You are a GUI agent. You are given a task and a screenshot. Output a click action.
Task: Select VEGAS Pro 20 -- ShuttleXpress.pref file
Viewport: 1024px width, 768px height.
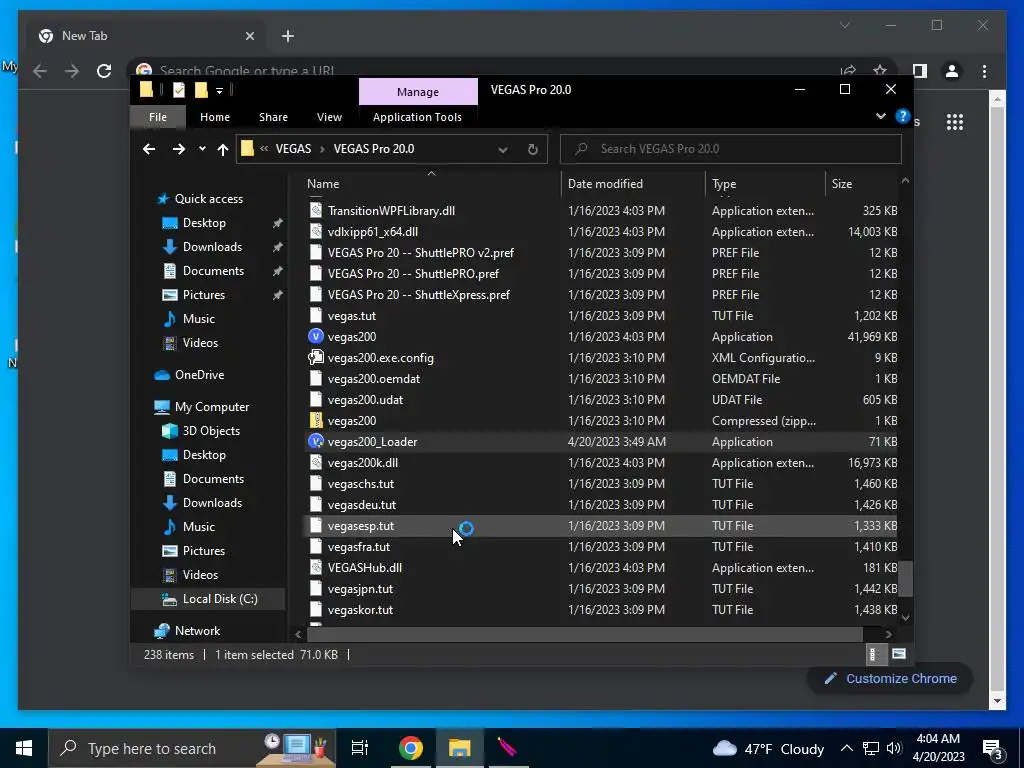(x=418, y=295)
